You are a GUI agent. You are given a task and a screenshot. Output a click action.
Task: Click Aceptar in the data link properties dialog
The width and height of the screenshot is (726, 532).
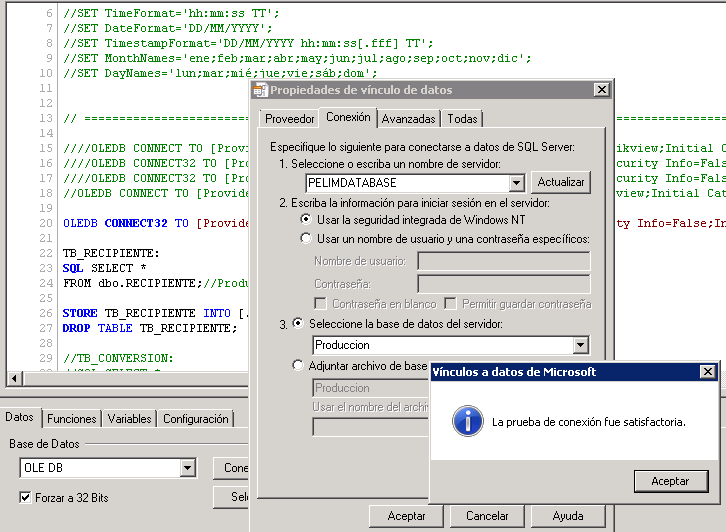tap(406, 516)
